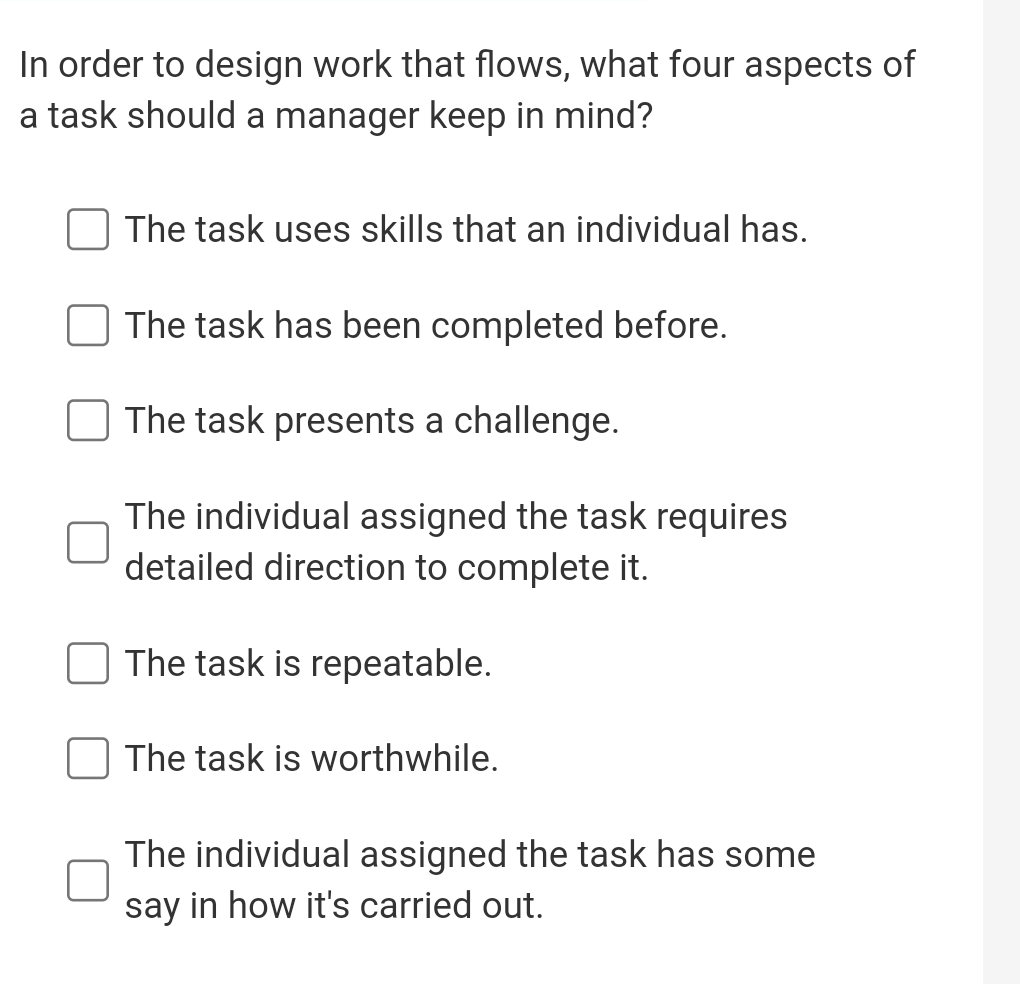Check the option about having say in execution

pyautogui.click(x=87, y=881)
